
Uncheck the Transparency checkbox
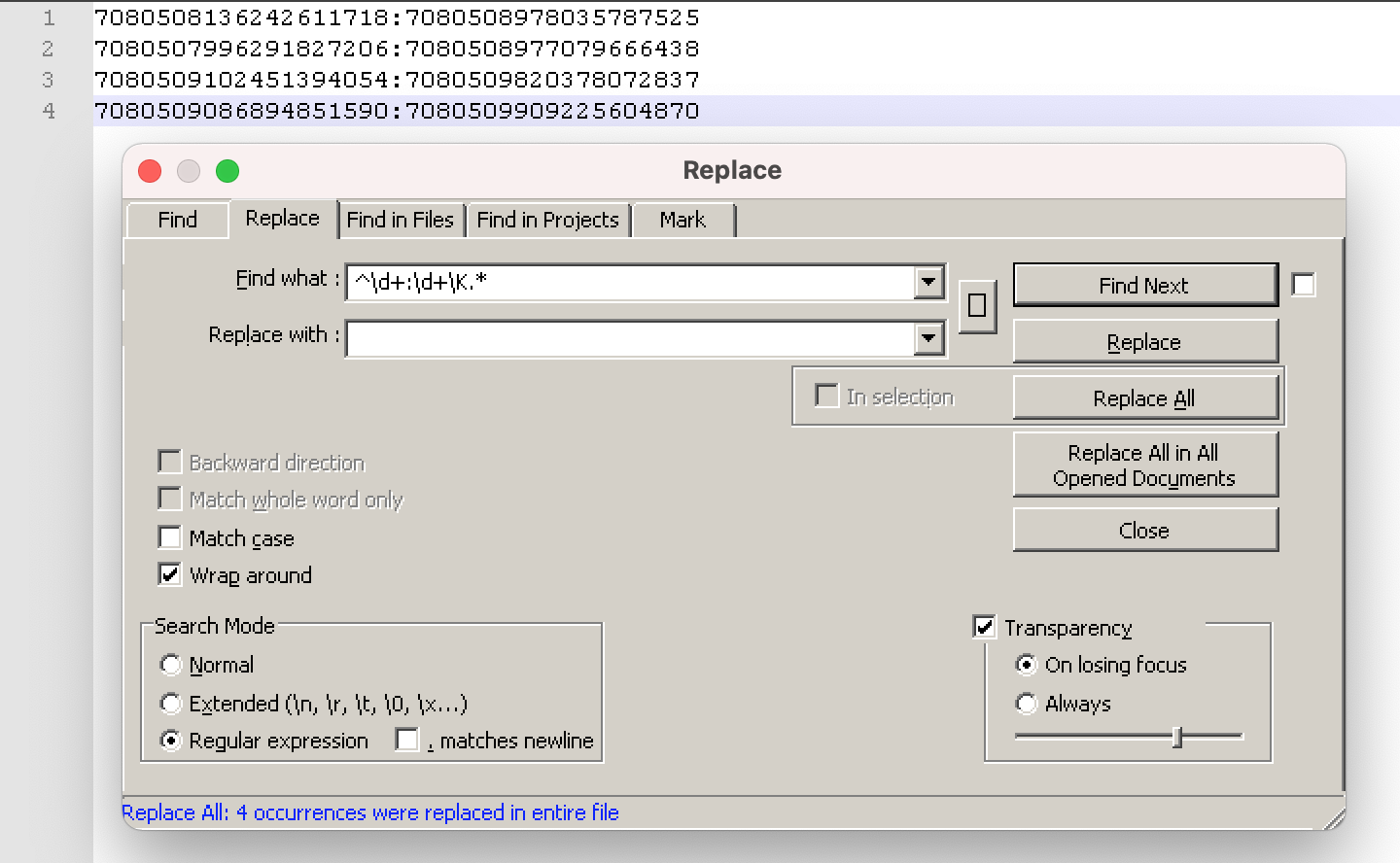point(984,627)
